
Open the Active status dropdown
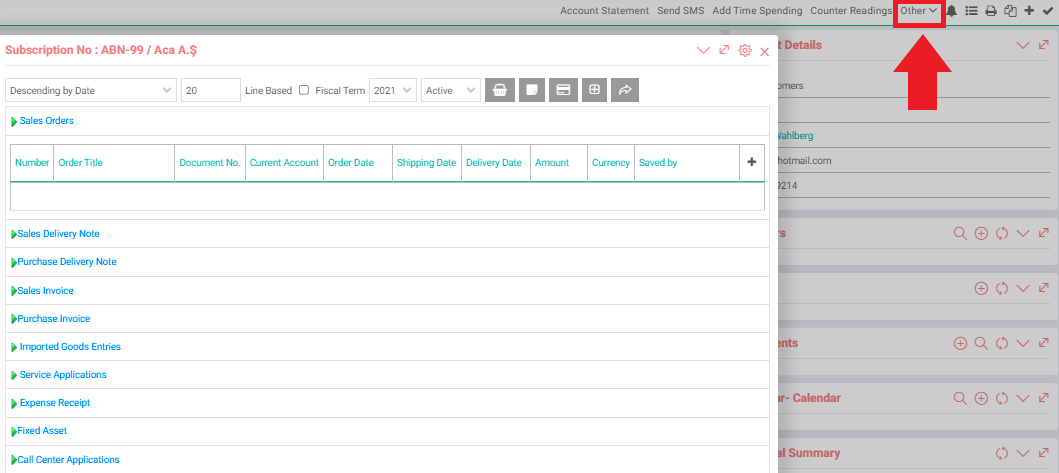click(450, 90)
